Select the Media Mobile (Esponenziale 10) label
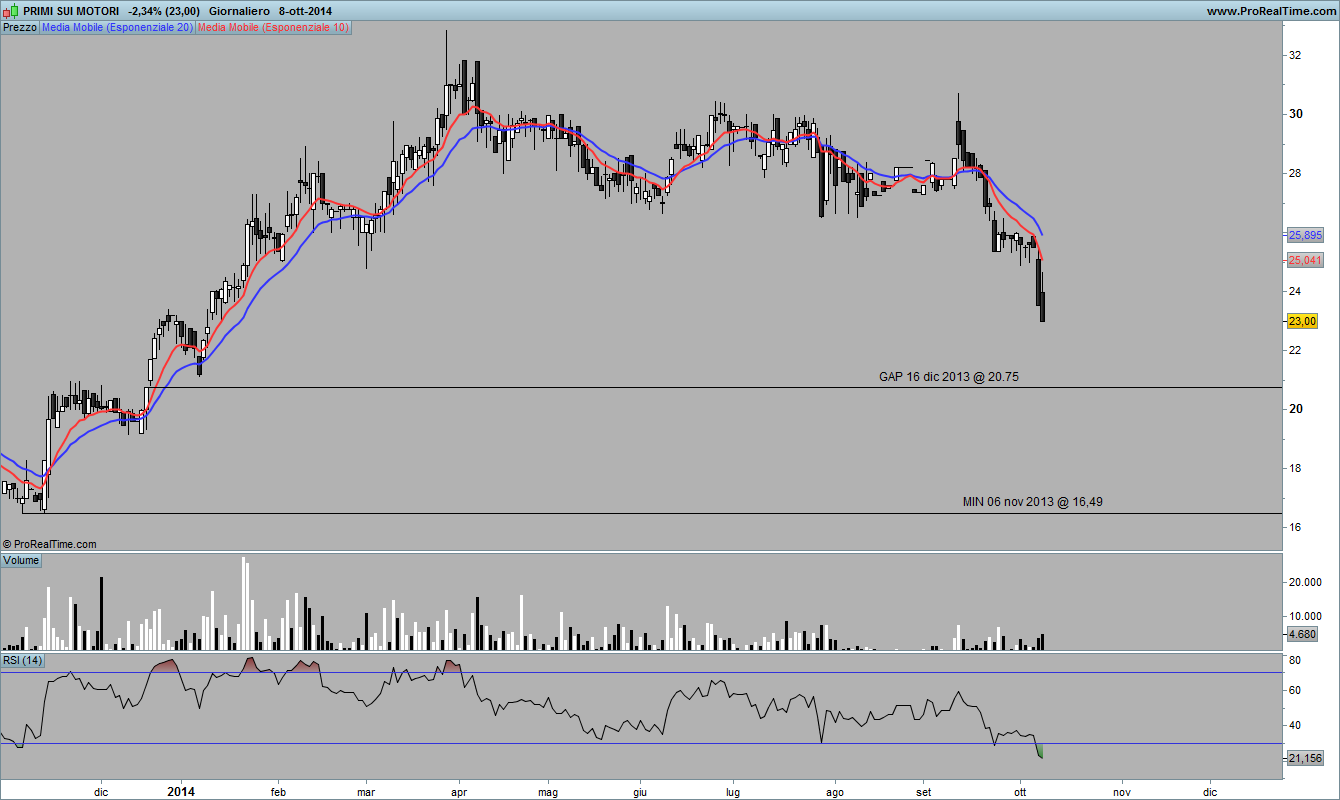The image size is (1340, 800). pyautogui.click(x=274, y=28)
